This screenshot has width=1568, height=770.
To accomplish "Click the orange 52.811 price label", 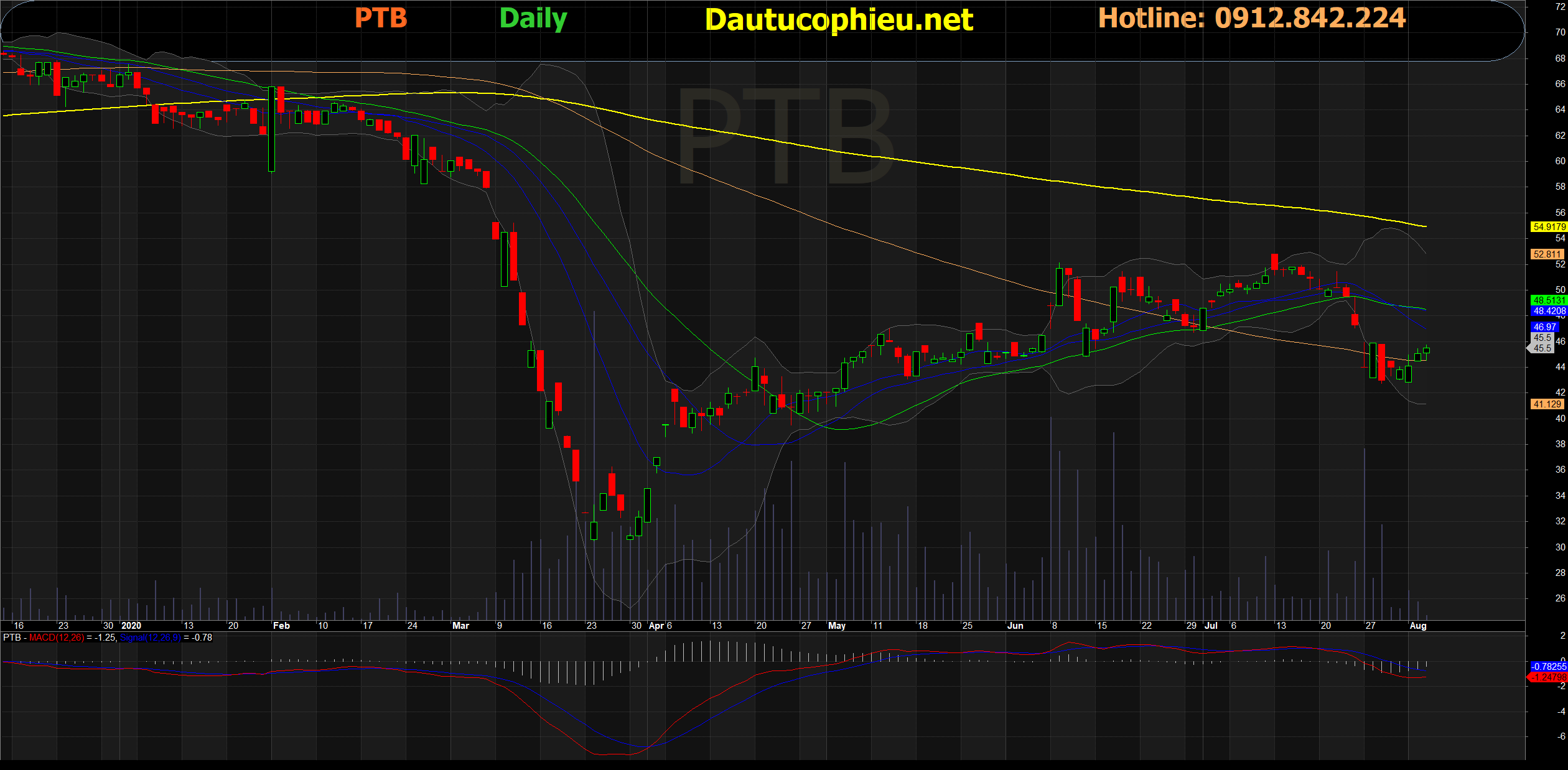I will pos(1547,254).
